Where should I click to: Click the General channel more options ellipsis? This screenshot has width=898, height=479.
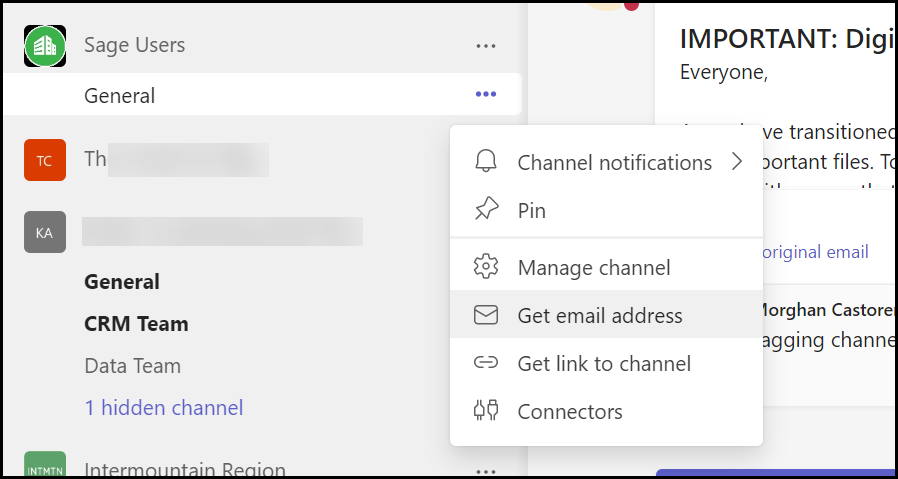pos(486,94)
